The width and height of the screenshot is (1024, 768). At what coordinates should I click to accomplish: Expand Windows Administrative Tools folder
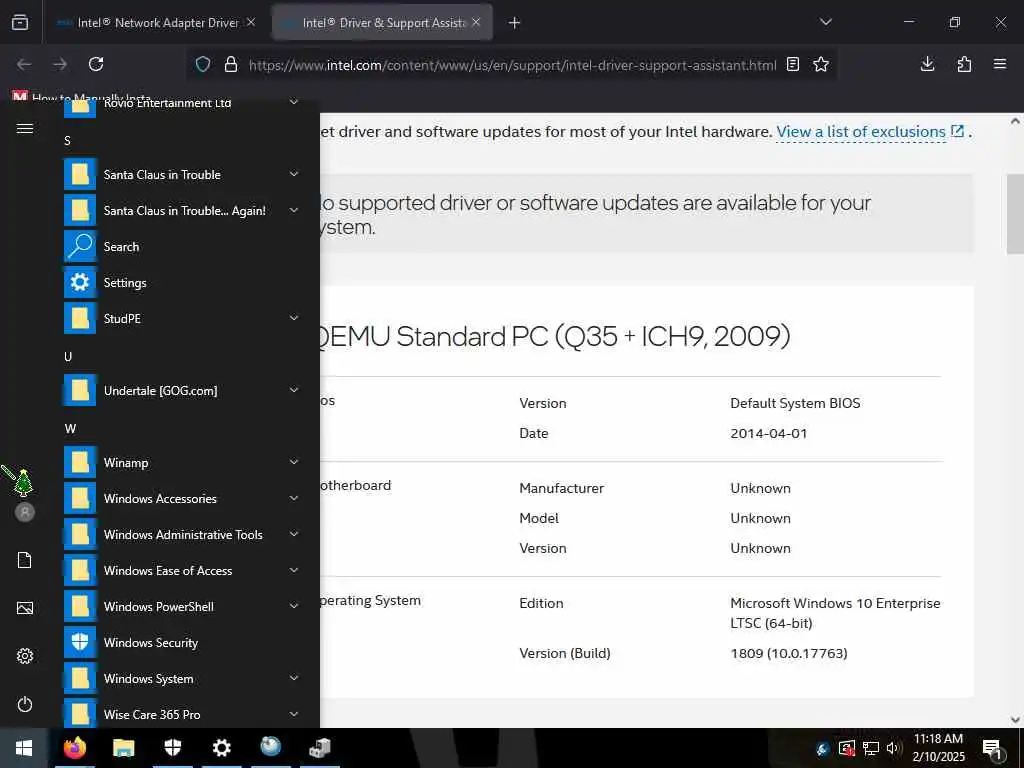[x=294, y=534]
